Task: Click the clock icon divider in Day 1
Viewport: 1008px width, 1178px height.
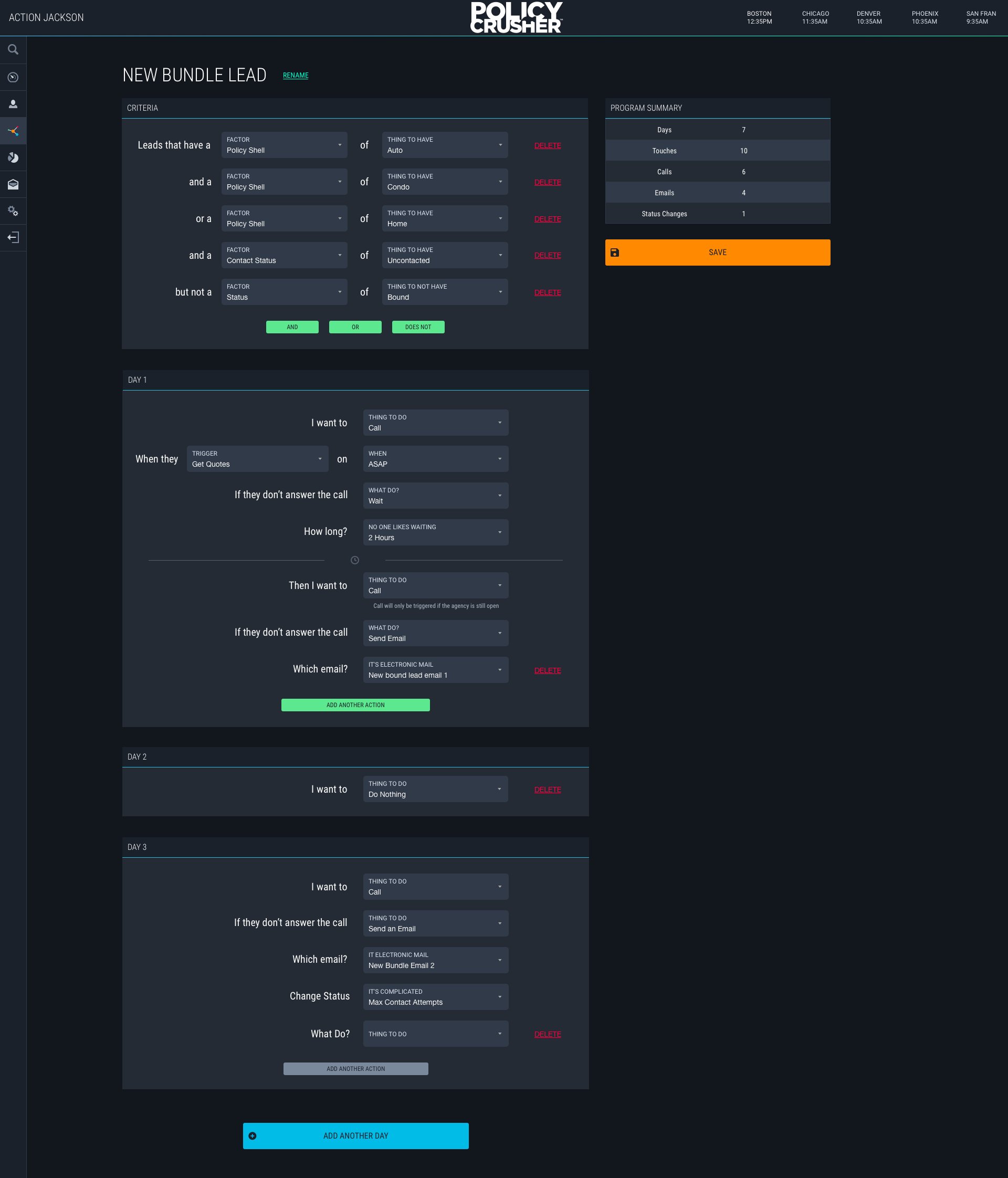Action: [355, 560]
